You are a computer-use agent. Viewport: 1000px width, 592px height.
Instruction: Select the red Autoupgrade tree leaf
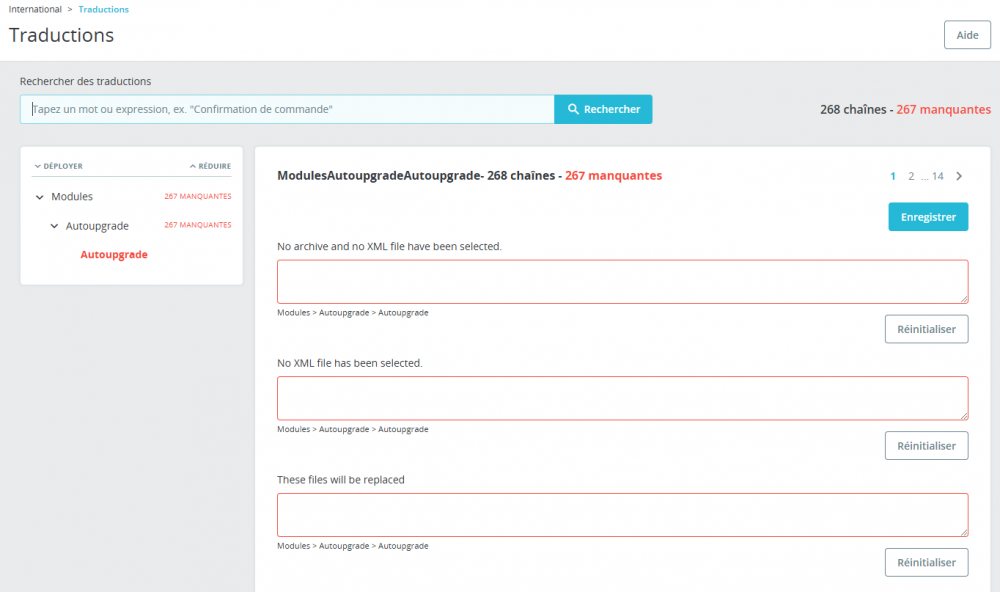pyautogui.click(x=114, y=255)
